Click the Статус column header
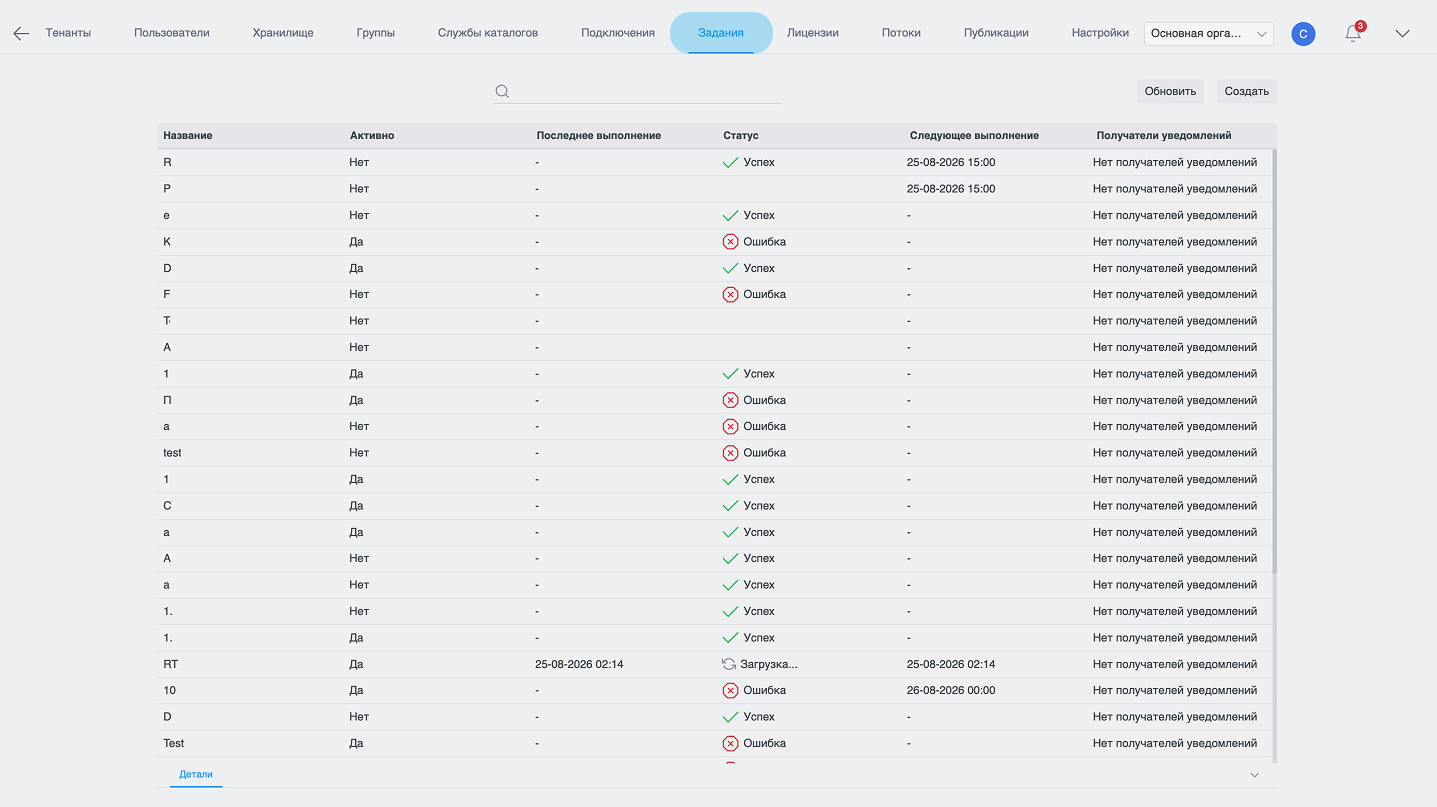The image size is (1437, 807). click(x=741, y=136)
